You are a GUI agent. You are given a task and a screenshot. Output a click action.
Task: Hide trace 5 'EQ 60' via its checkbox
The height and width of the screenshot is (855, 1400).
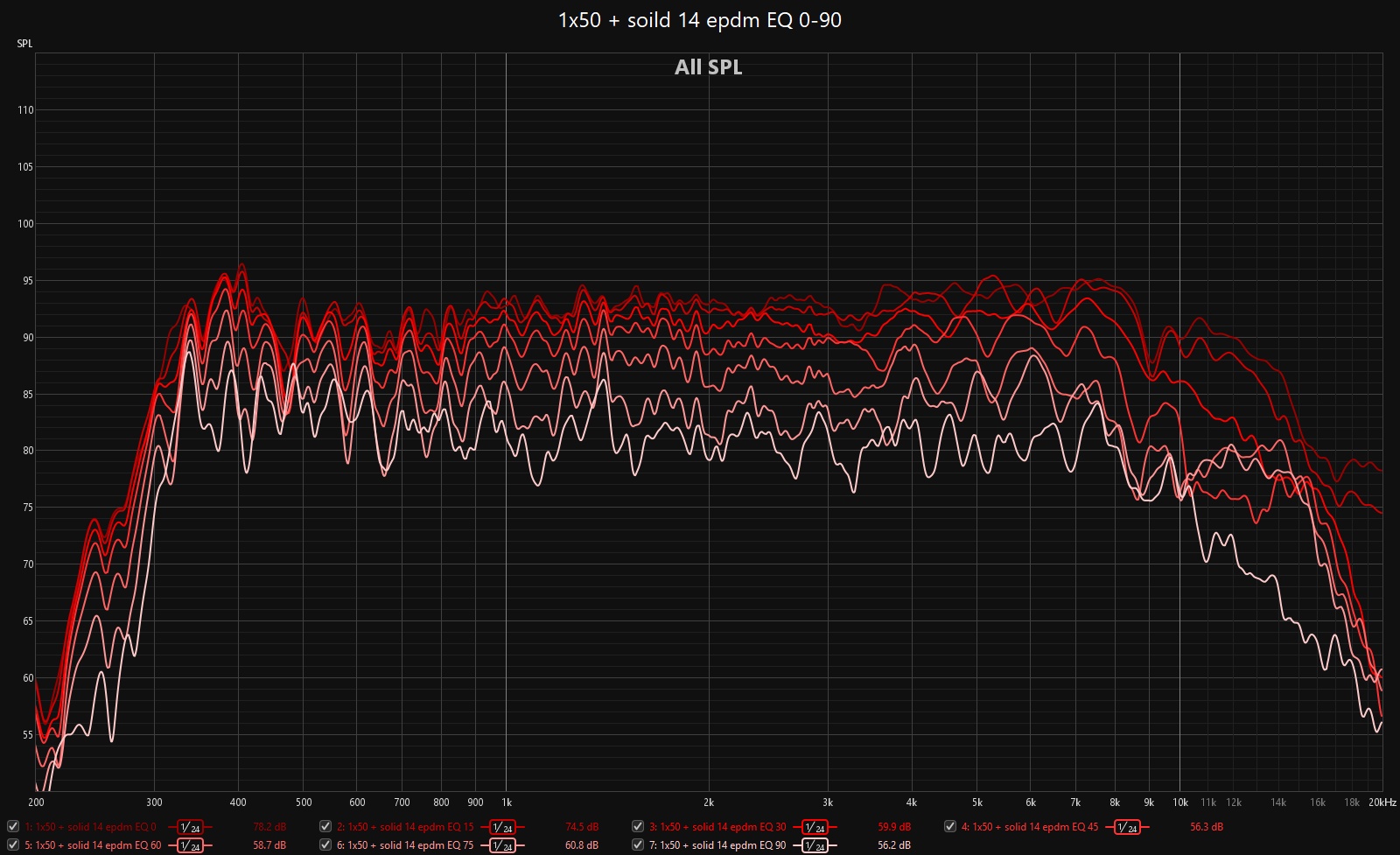[x=13, y=844]
